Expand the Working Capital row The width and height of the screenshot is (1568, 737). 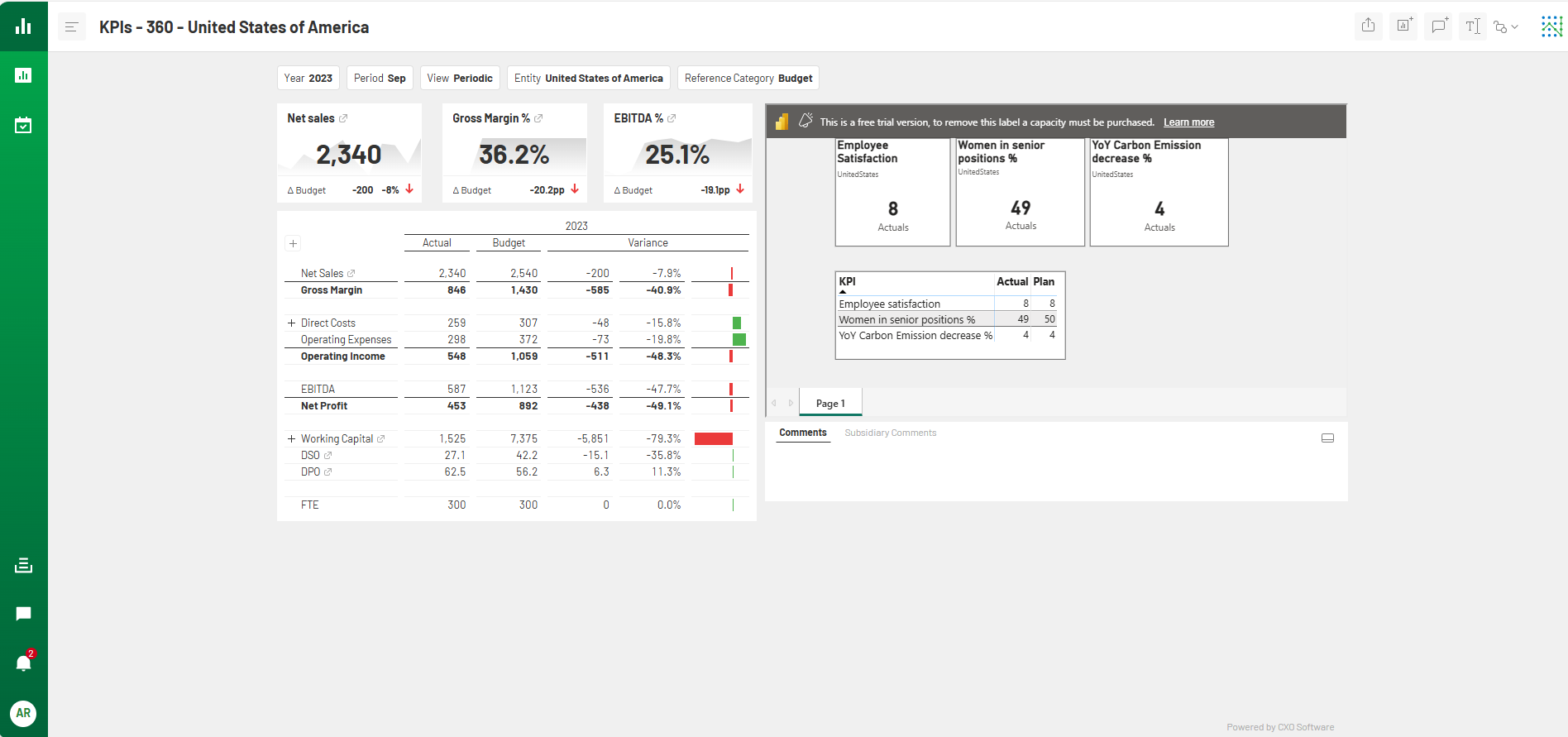coord(291,439)
